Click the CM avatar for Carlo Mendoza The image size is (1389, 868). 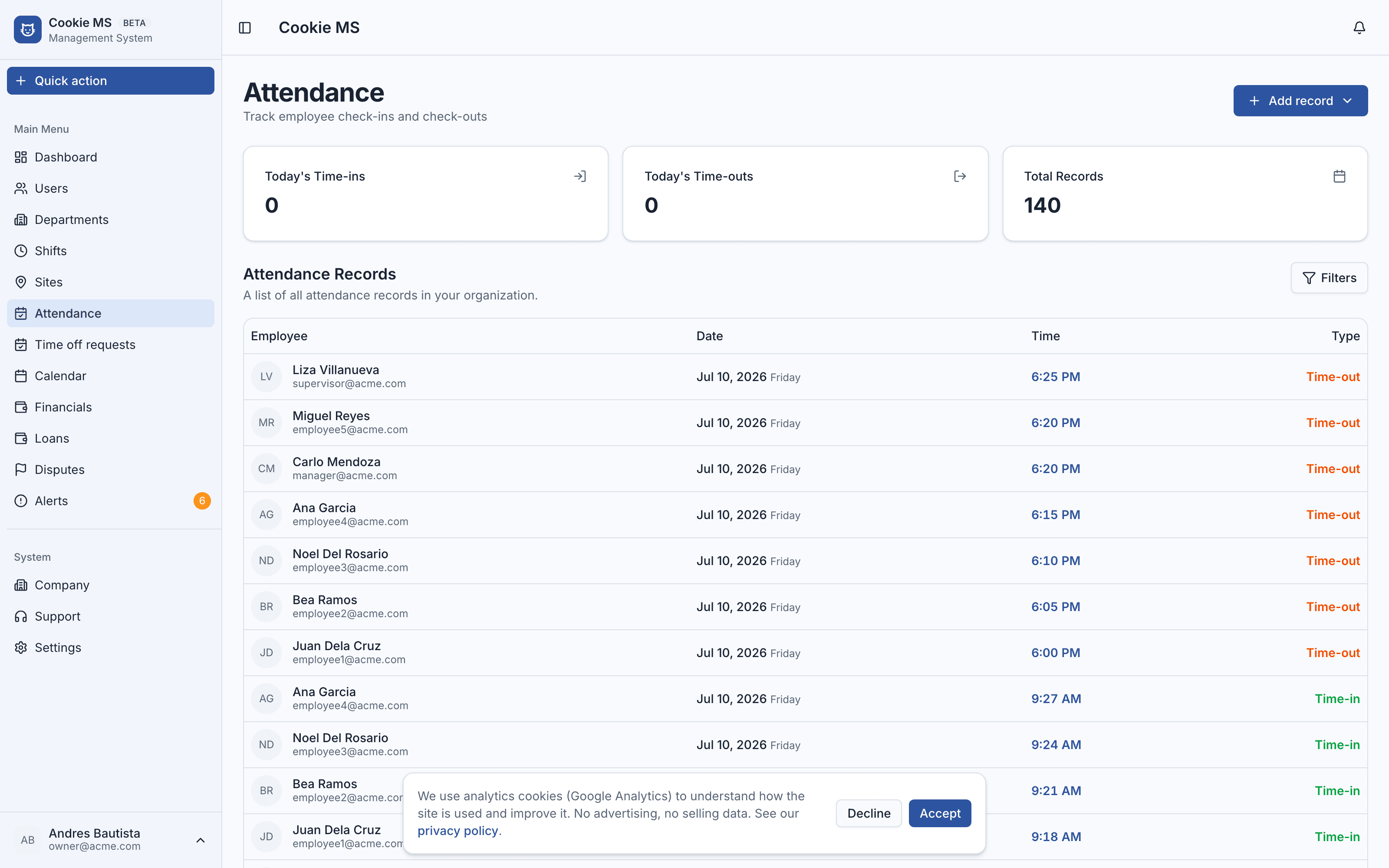point(267,468)
